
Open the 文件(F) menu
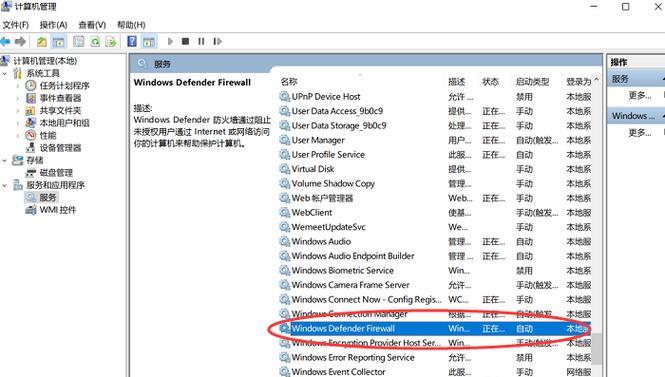(16, 25)
